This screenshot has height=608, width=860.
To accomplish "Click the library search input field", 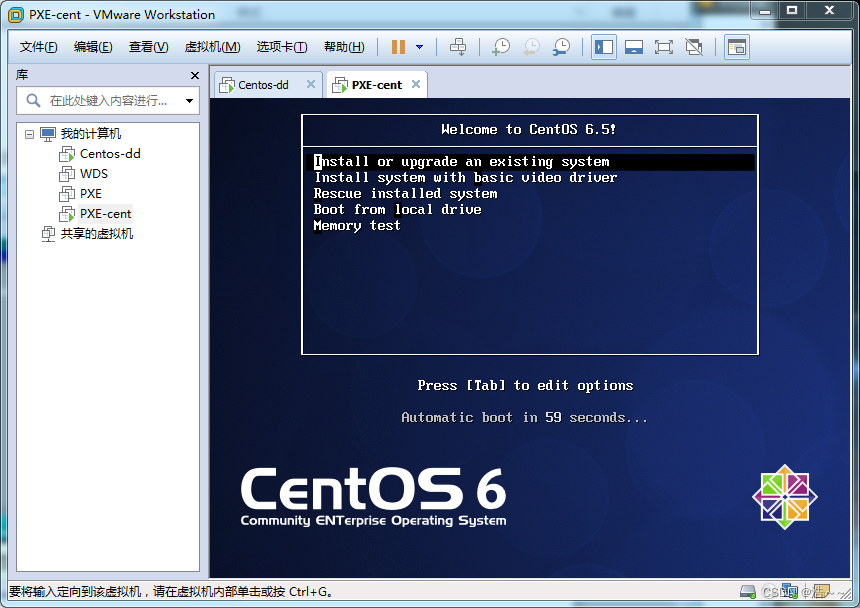I will click(110, 101).
